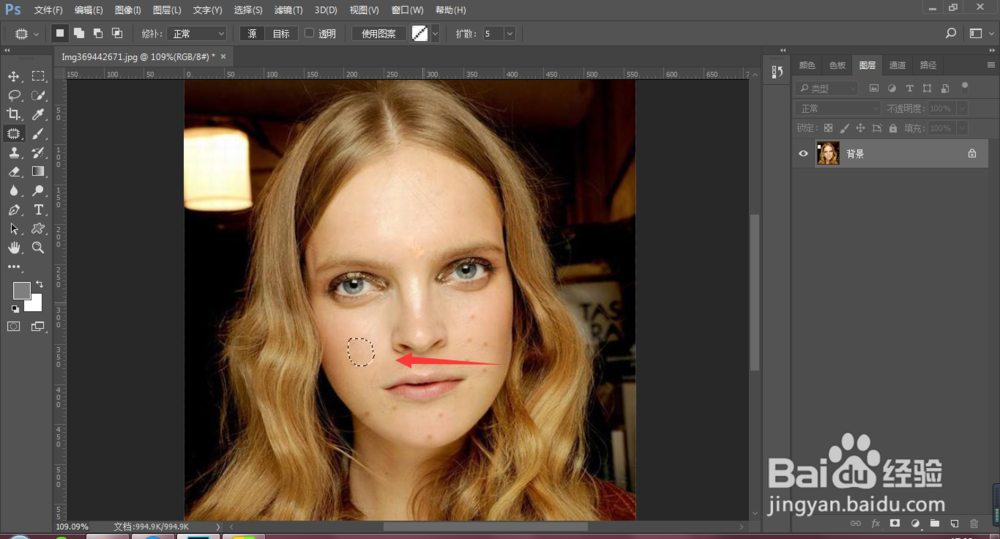Image resolution: width=1000 pixels, height=539 pixels.
Task: Select the Hand tool
Action: click(x=13, y=247)
